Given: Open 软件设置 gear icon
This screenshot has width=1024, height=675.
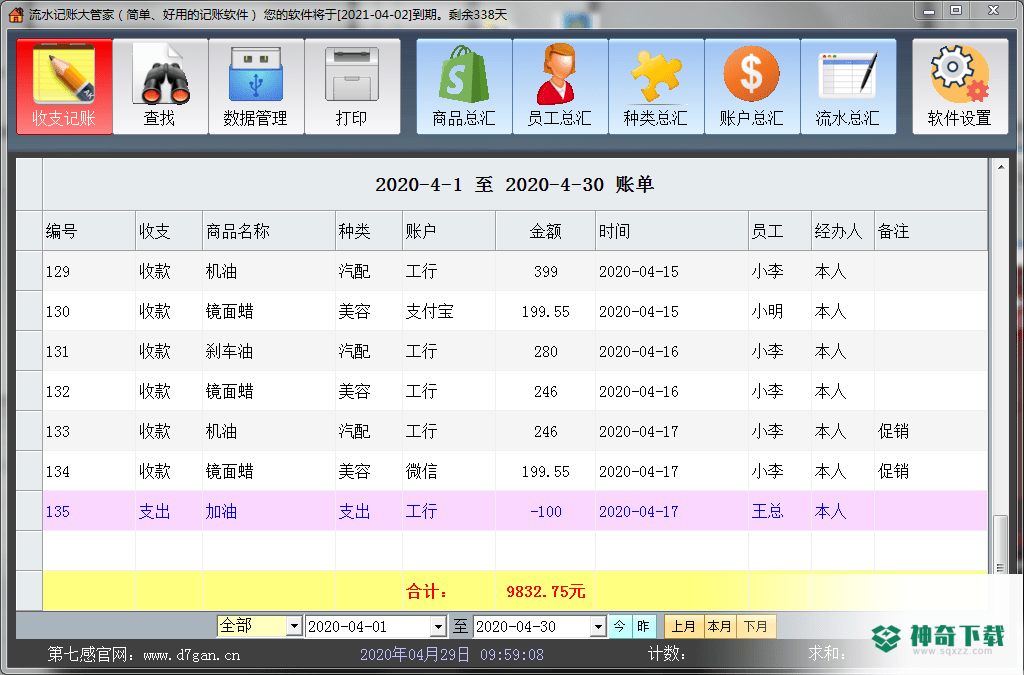Looking at the screenshot, I should pos(960,86).
